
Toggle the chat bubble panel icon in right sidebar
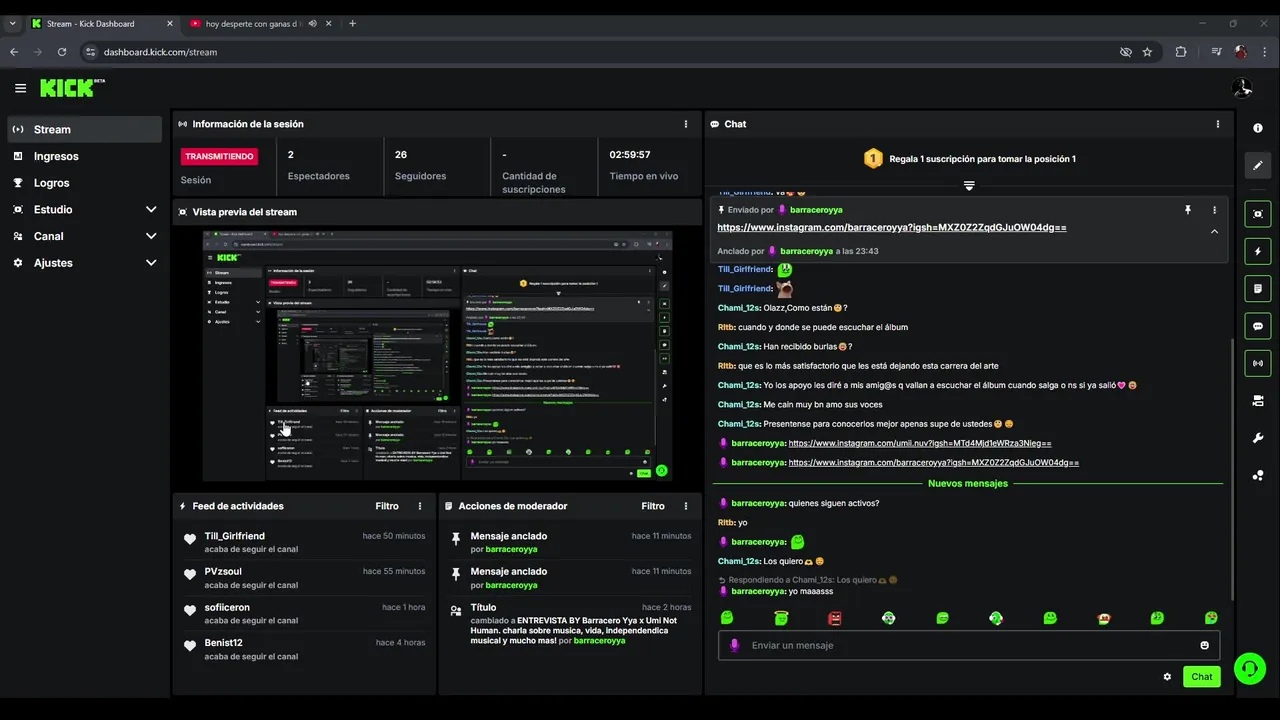pyautogui.click(x=1258, y=326)
